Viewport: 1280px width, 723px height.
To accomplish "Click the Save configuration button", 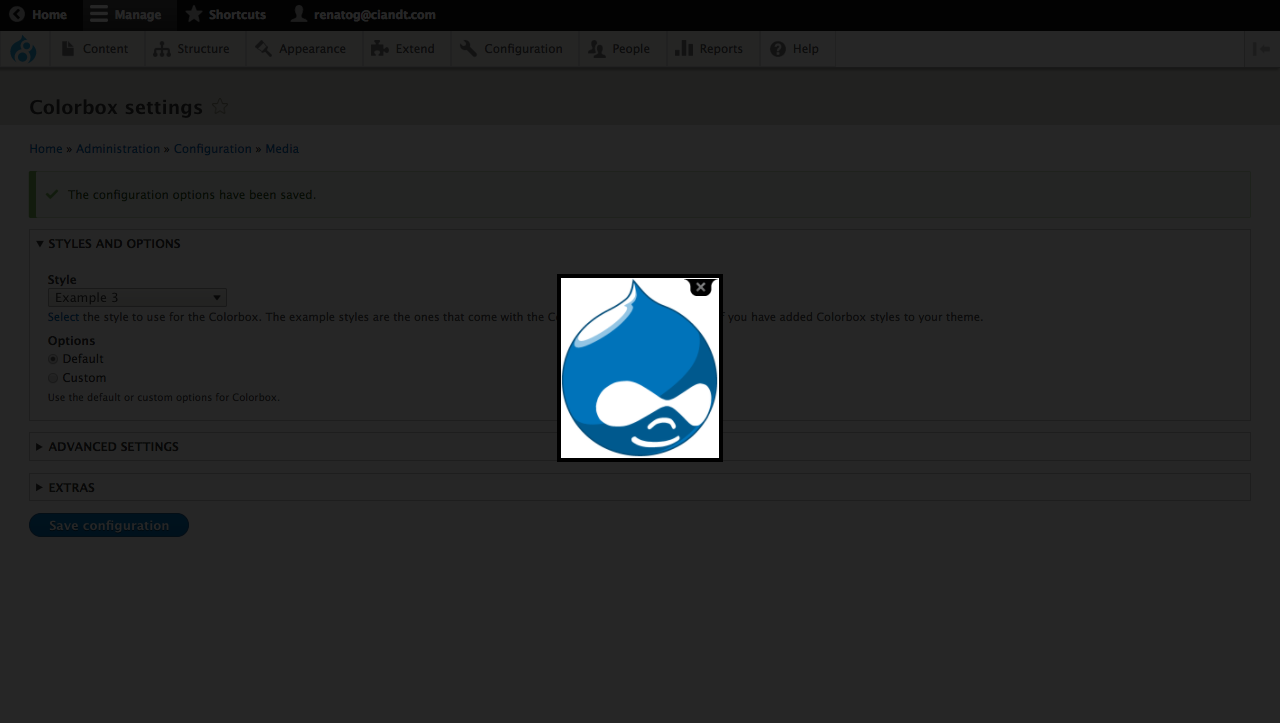I will [x=109, y=525].
